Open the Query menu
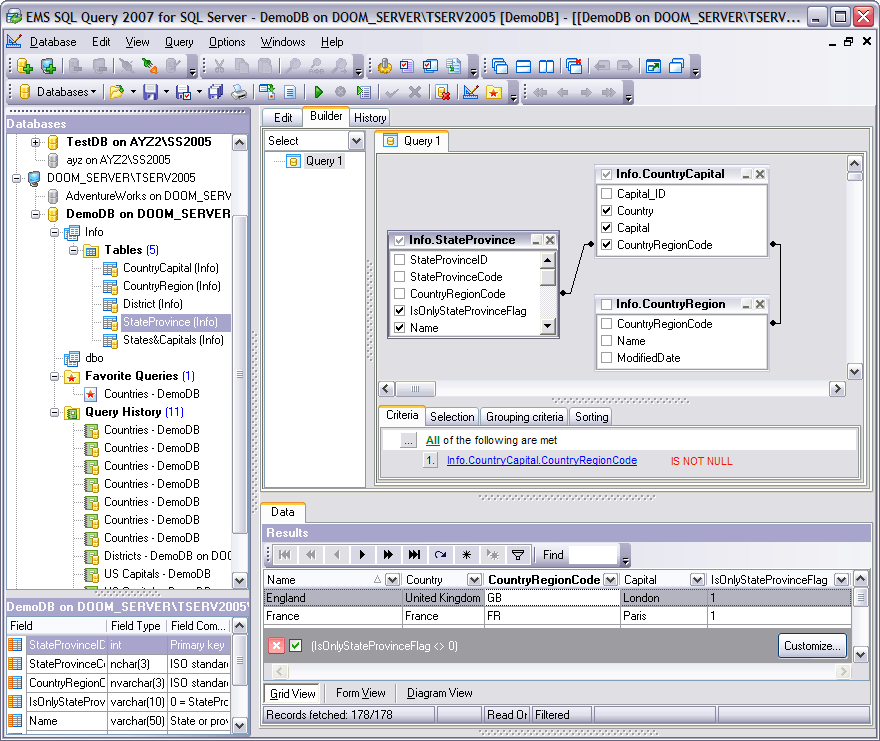The image size is (880, 741). [x=179, y=42]
